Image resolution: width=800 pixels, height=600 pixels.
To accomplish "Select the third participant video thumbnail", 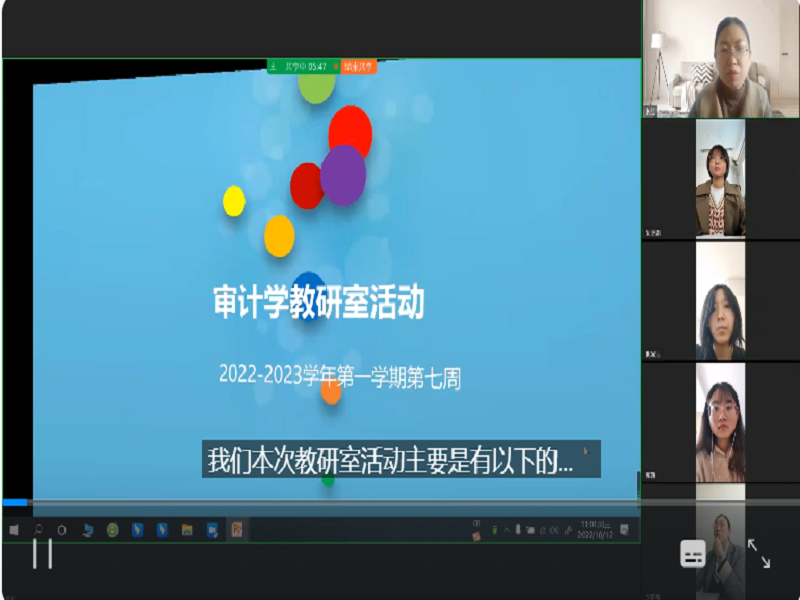I will click(x=720, y=300).
